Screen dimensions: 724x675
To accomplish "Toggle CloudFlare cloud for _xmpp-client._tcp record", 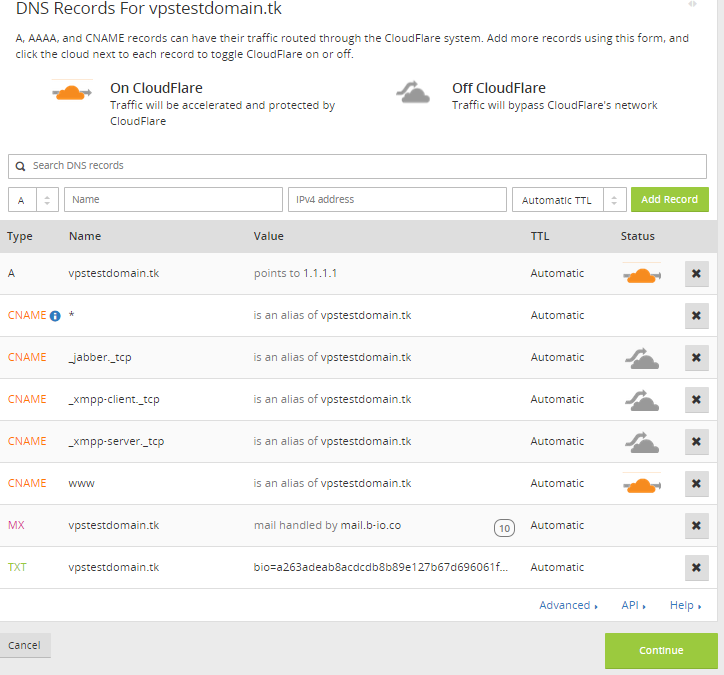I will (x=642, y=400).
